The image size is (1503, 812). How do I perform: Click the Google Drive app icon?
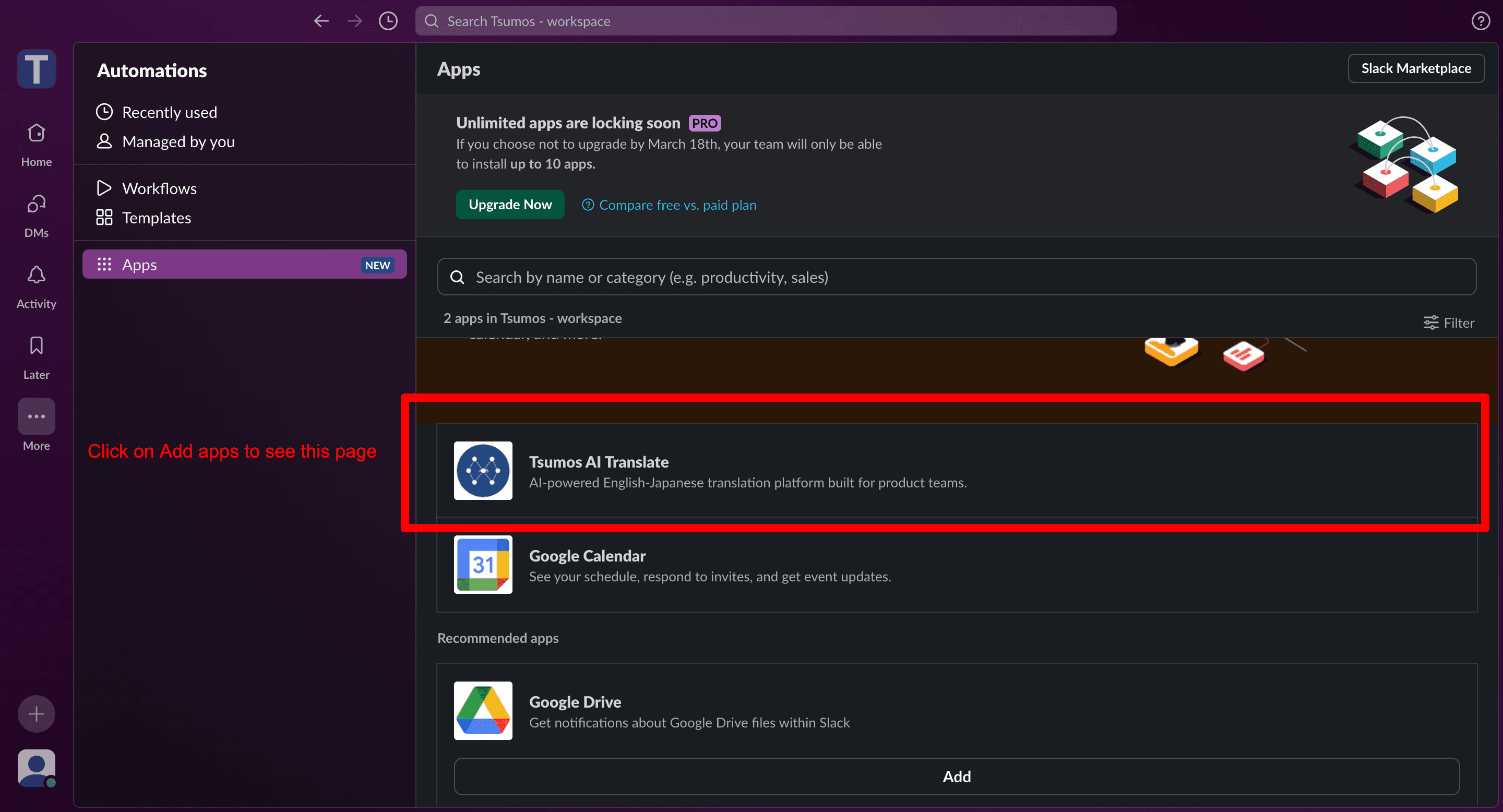(x=483, y=711)
